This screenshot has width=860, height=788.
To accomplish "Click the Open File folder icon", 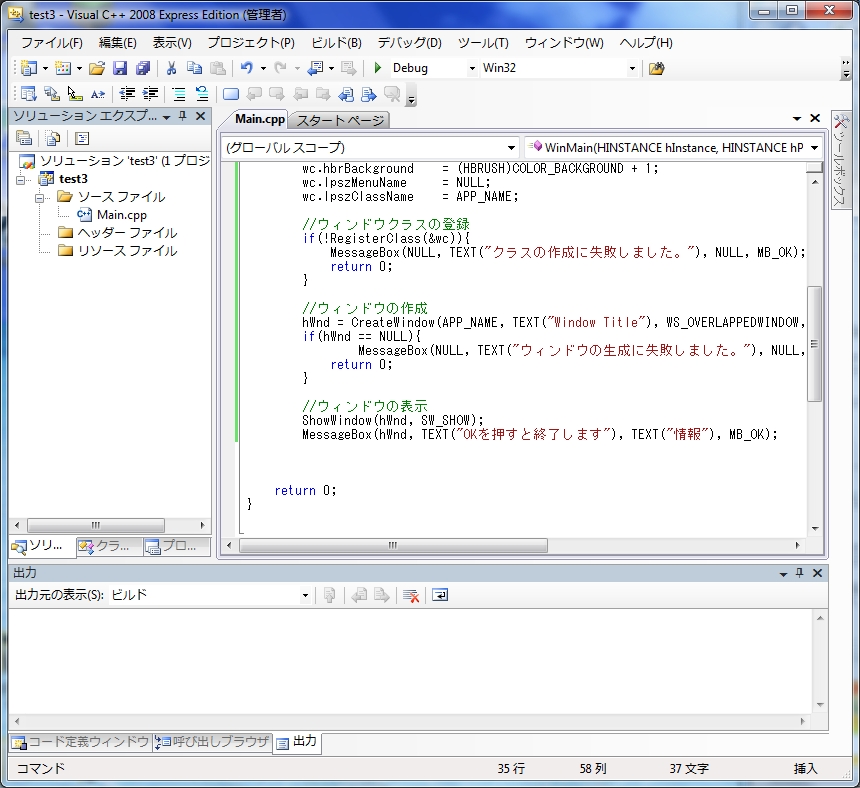I will [x=97, y=68].
